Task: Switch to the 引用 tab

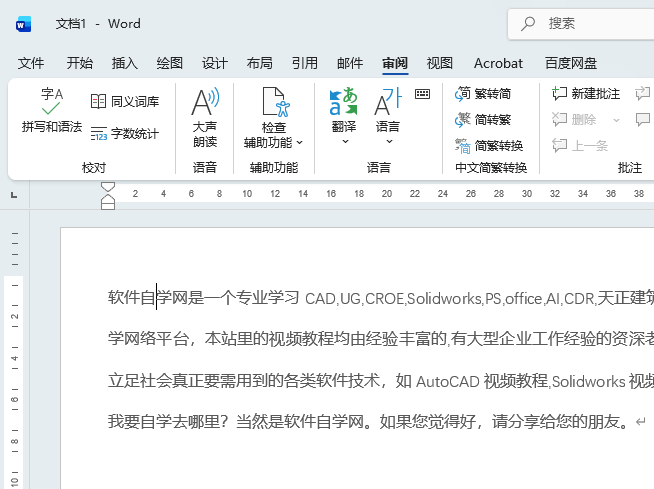Action: coord(304,63)
